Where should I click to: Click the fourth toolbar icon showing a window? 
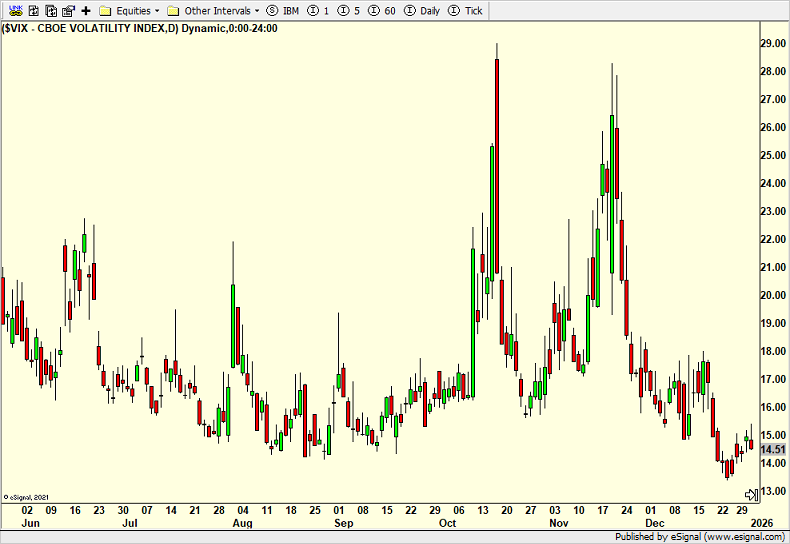(68, 10)
